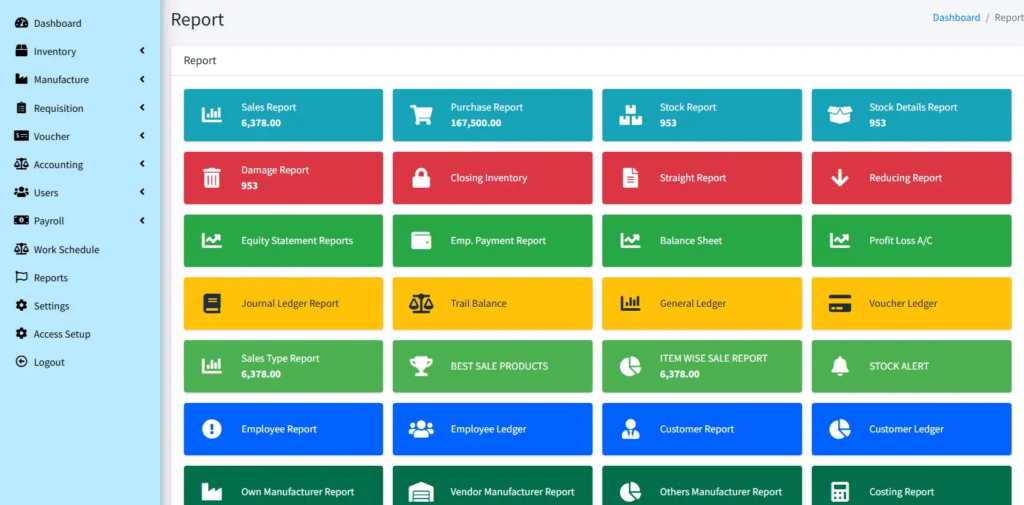This screenshot has width=1024, height=505.
Task: Click the 953 value under Damage Report
Action: [x=249, y=186]
